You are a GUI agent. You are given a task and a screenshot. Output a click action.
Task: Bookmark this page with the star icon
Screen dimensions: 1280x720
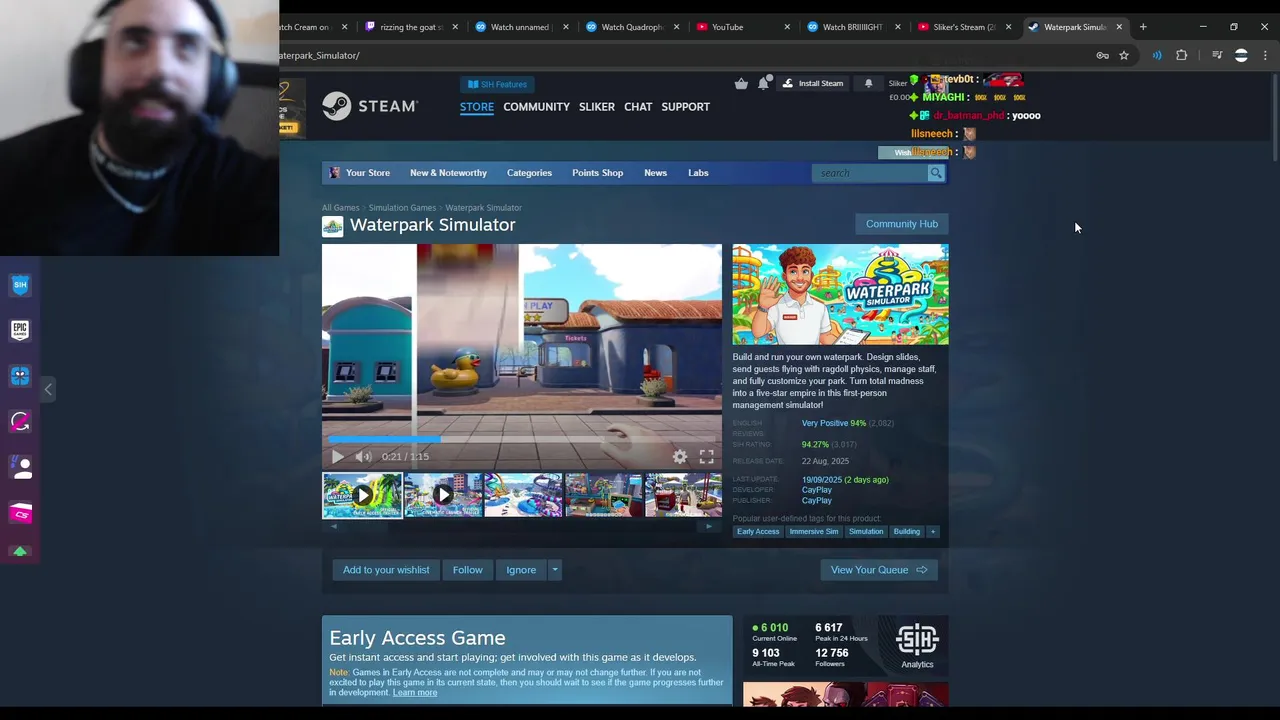(1124, 55)
